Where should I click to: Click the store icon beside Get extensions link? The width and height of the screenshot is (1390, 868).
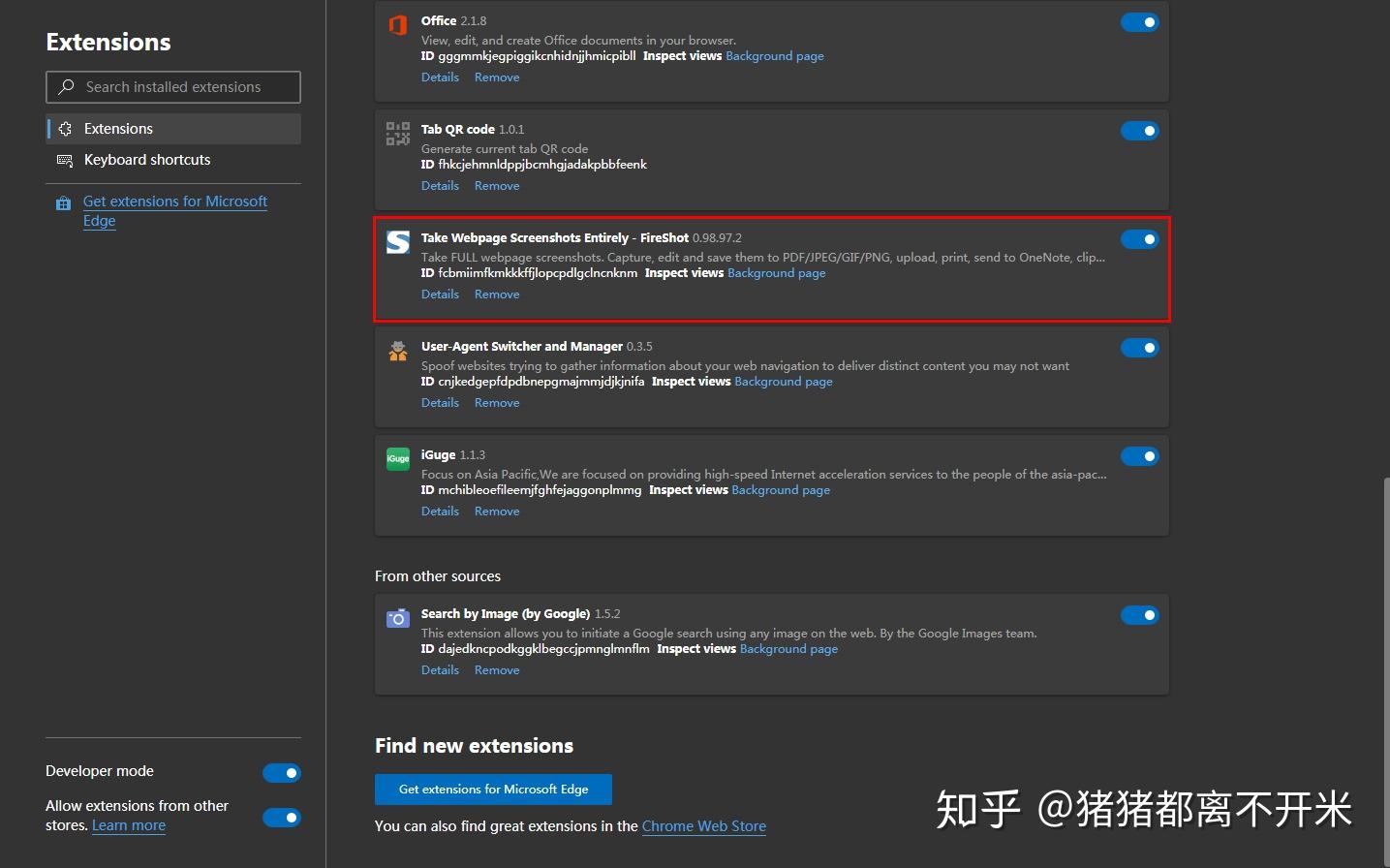click(x=63, y=203)
